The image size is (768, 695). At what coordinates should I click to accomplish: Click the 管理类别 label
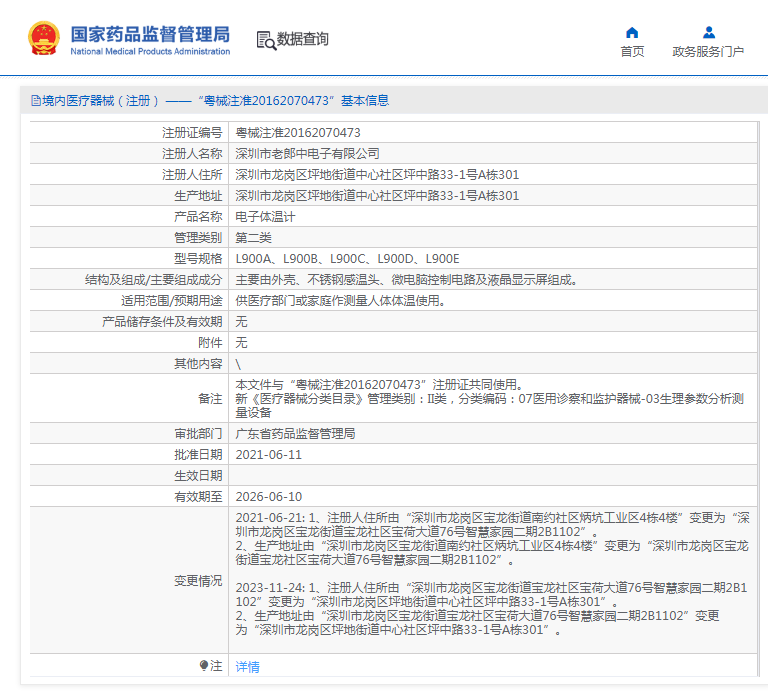[x=198, y=238]
